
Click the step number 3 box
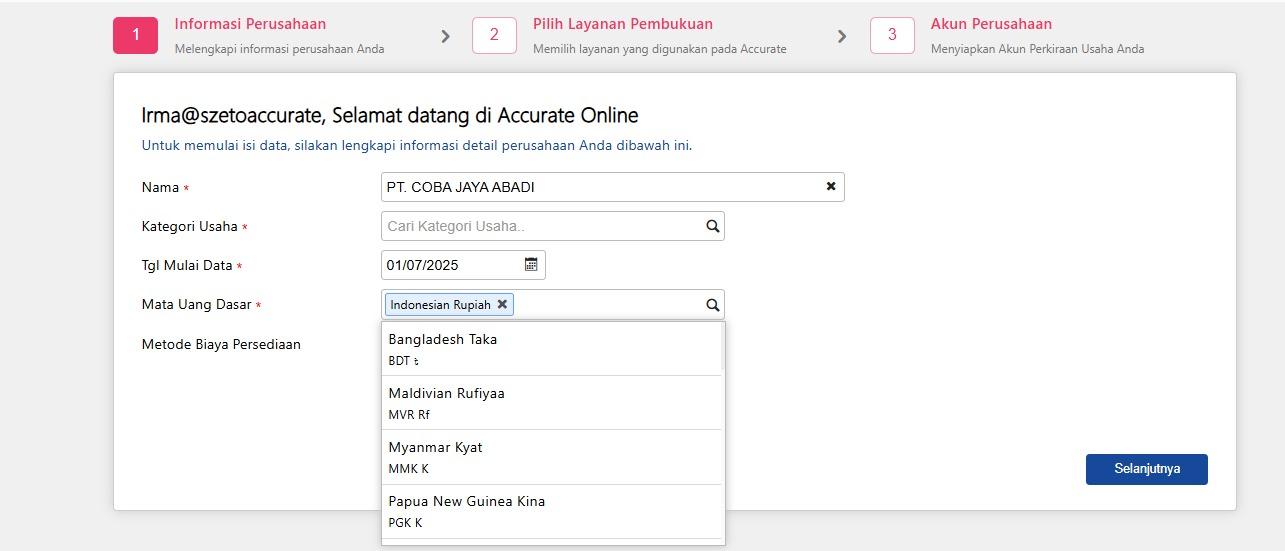pos(892,35)
